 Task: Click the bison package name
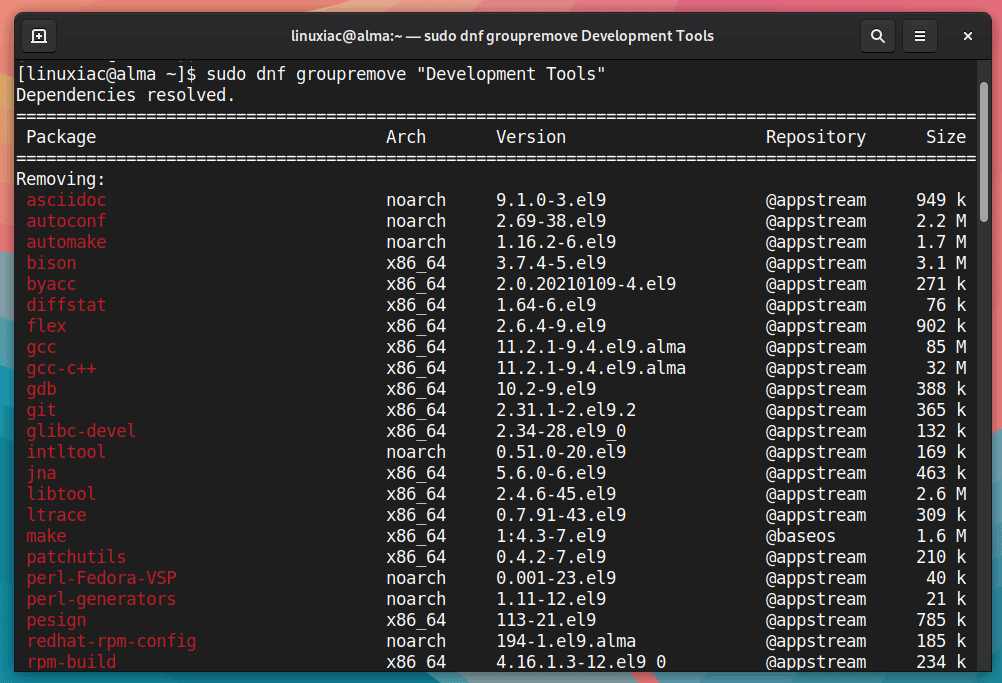51,263
